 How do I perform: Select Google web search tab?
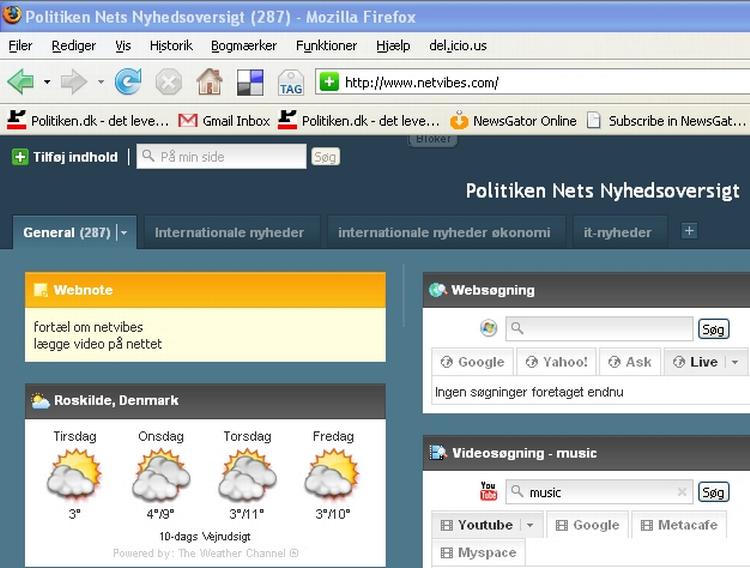pos(473,362)
